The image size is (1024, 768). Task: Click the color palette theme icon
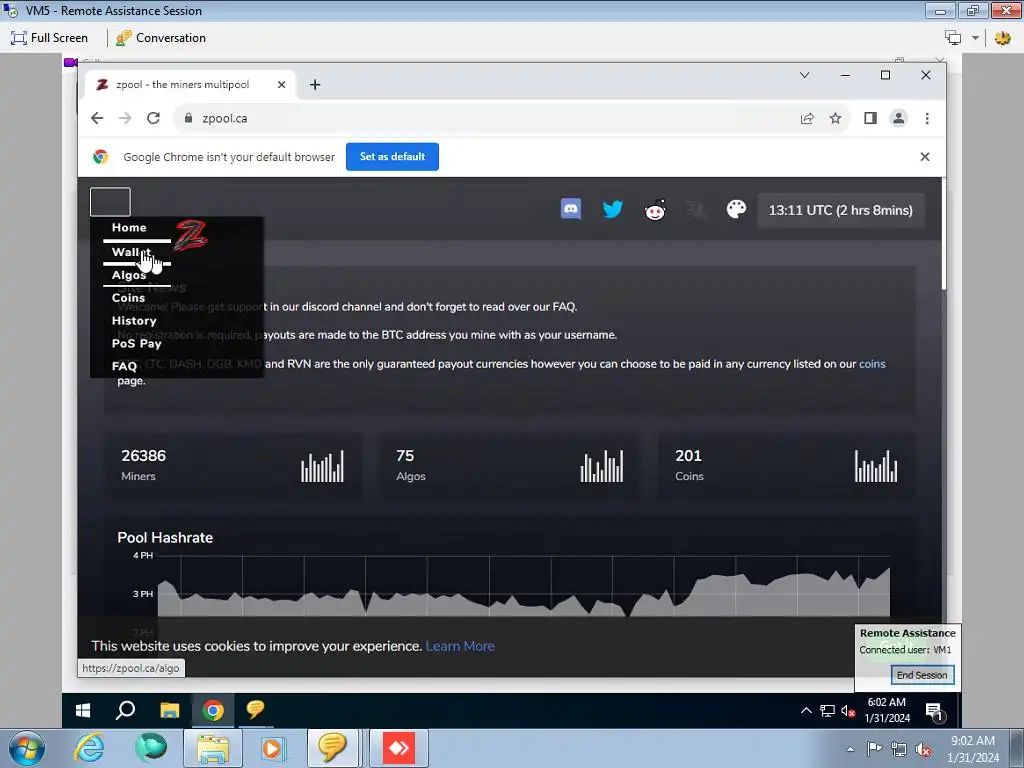point(736,210)
